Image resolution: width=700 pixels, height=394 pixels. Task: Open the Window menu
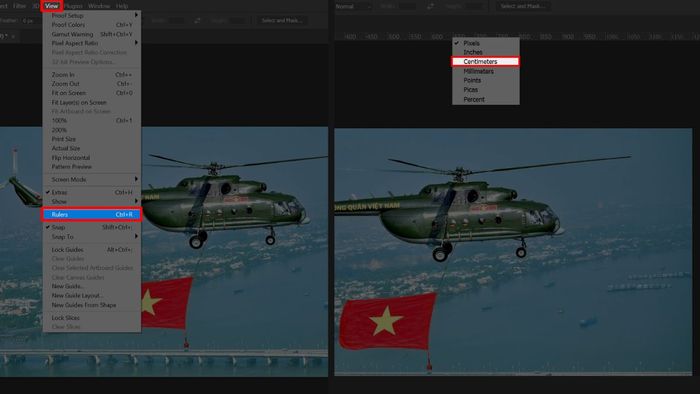click(99, 6)
